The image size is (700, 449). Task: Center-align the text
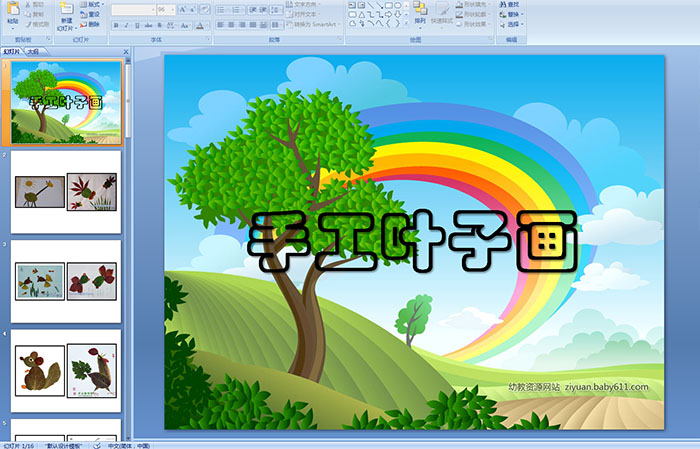(231, 25)
